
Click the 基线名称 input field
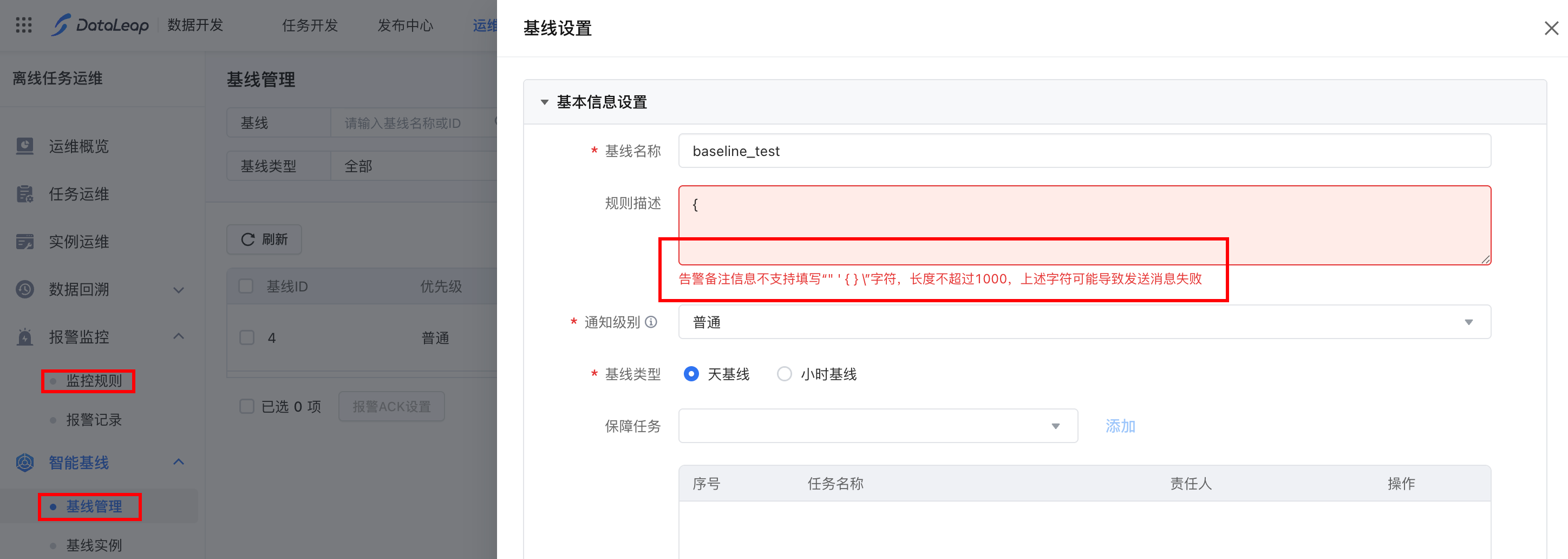coord(1083,151)
